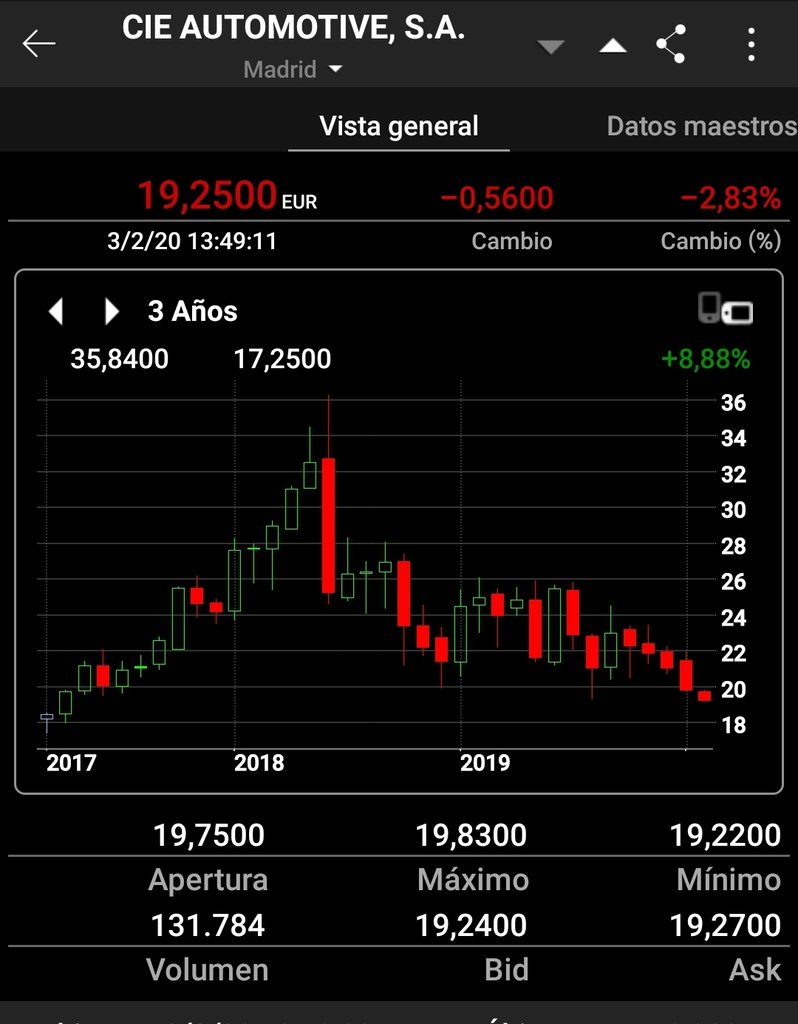Tap the Cambio (%) label

[x=720, y=241]
